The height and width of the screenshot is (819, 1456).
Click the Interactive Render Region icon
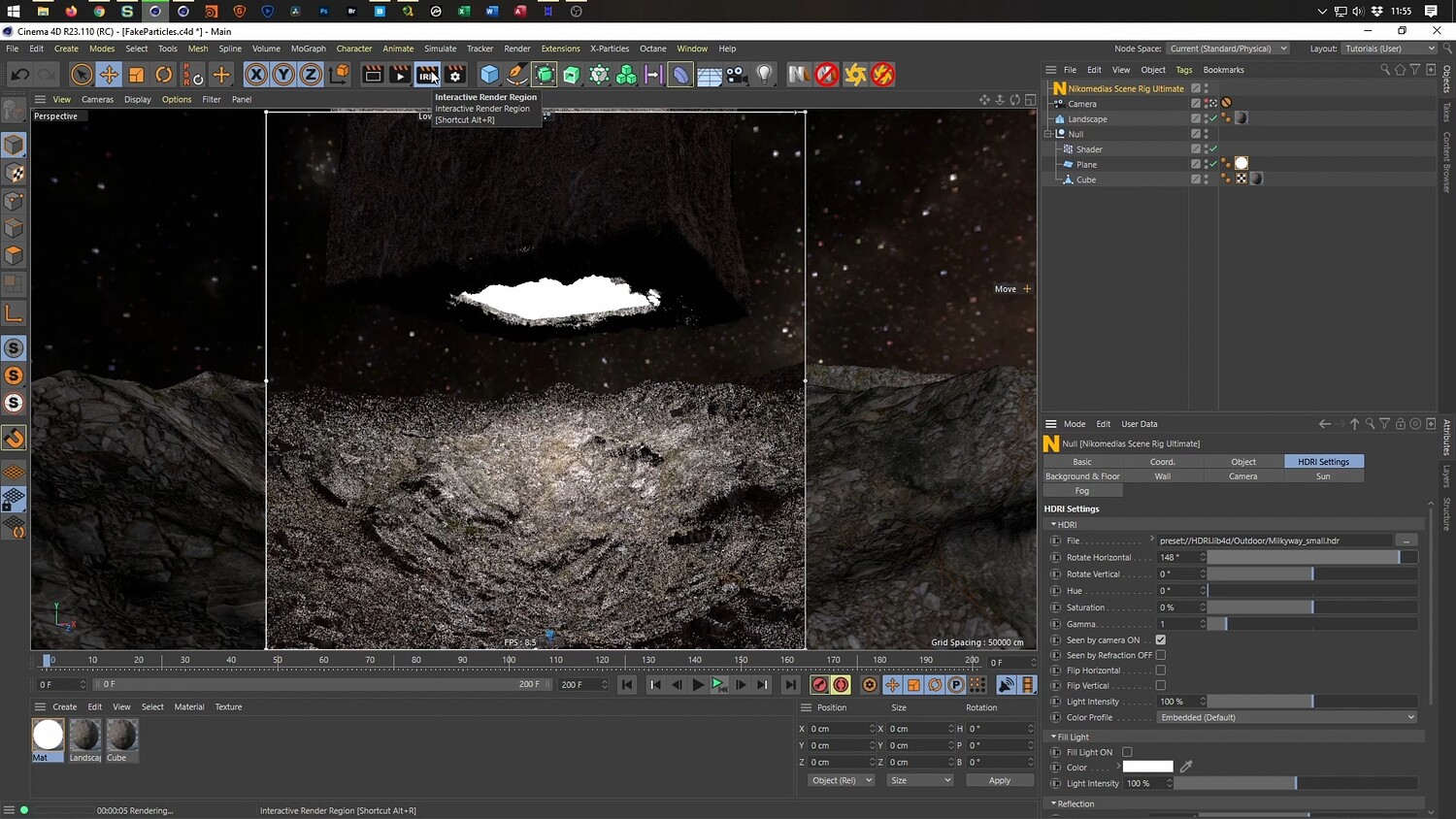tap(427, 75)
